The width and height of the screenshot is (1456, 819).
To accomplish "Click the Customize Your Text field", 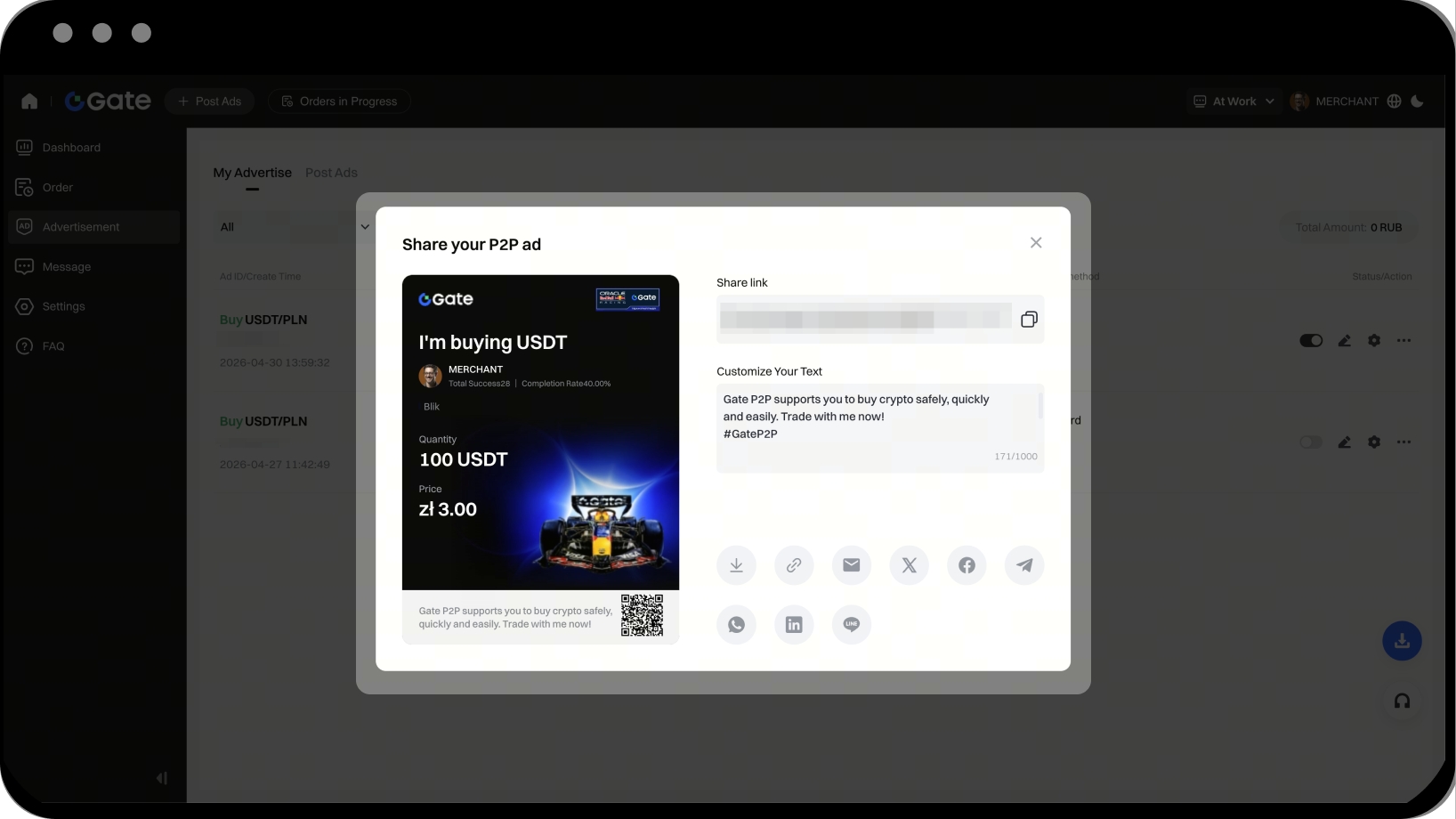I will pyautogui.click(x=877, y=417).
